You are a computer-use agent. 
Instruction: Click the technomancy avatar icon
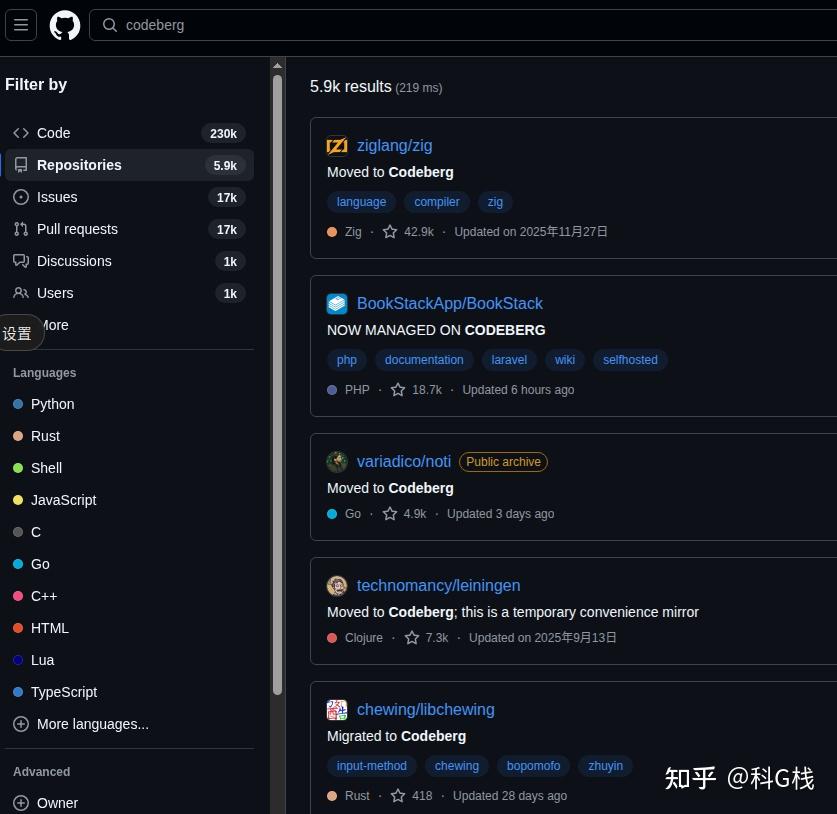click(x=337, y=586)
